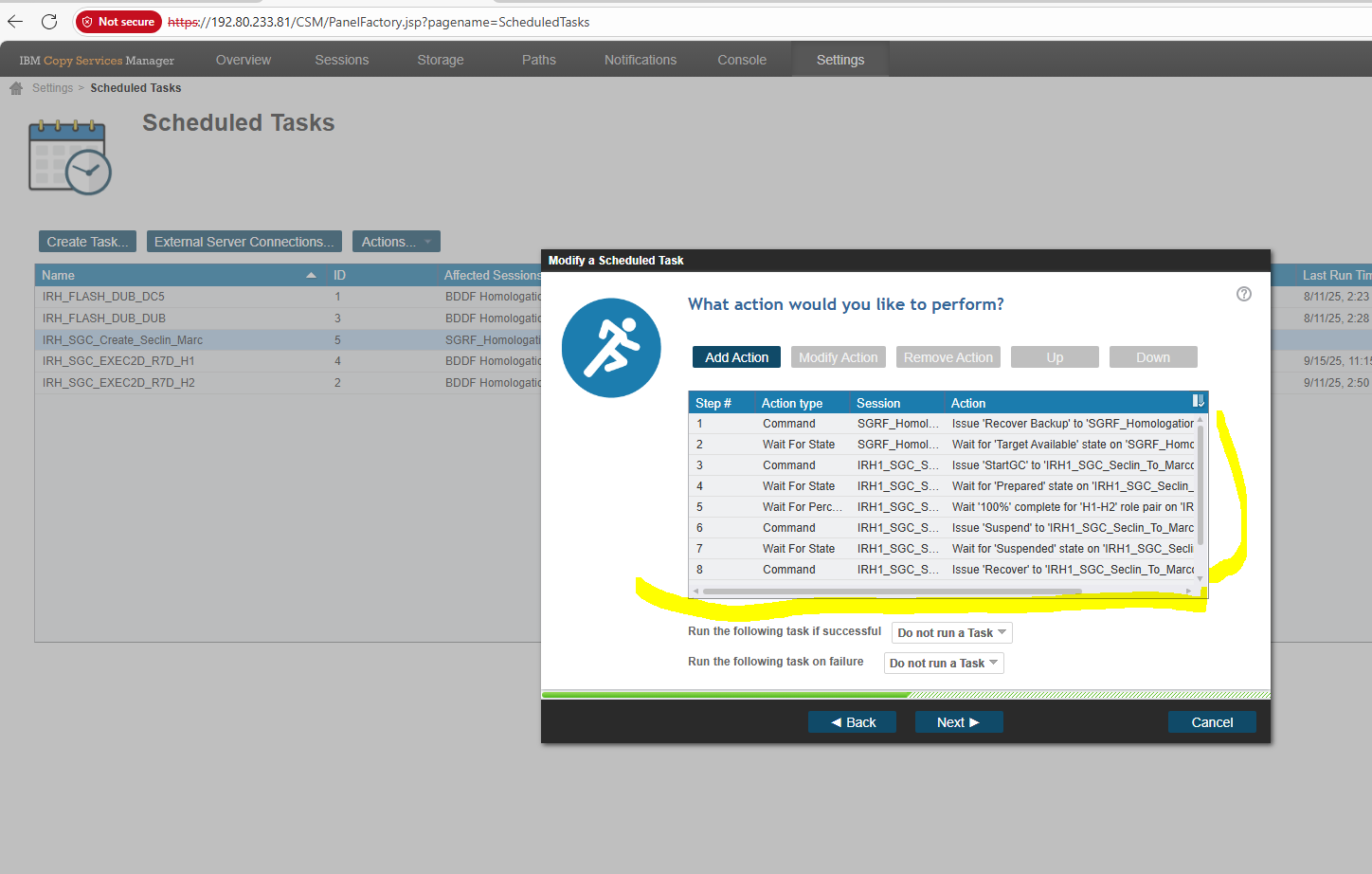
Task: Click the Name column sort arrow
Action: [x=311, y=275]
